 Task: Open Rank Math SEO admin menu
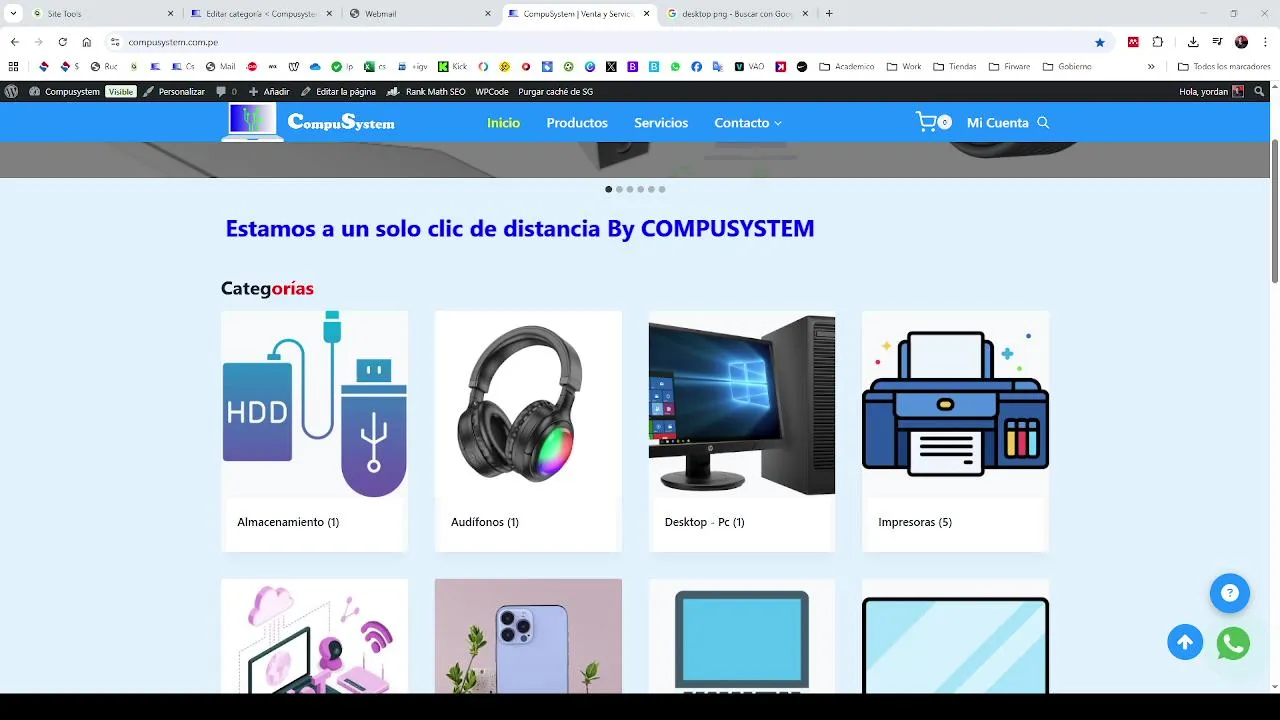[427, 91]
